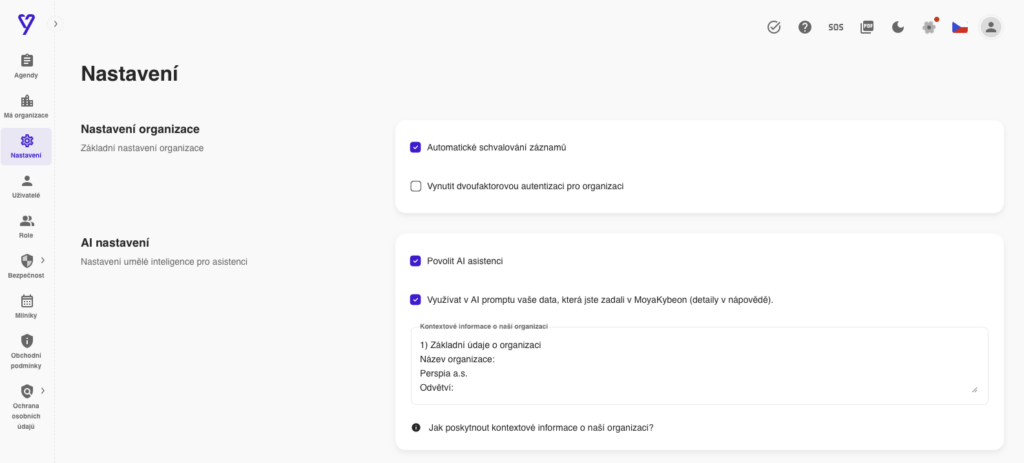
Task: Enable Vynutit dvoufaktorovou autentizaci checkbox
Action: coord(416,186)
